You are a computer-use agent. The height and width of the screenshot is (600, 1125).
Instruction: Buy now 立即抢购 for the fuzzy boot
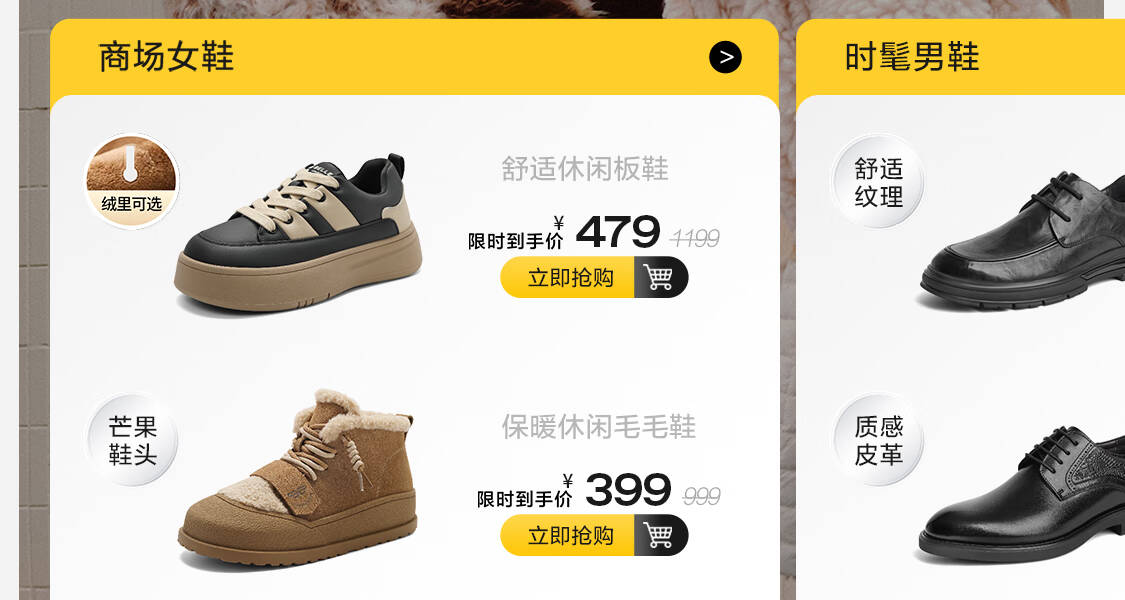point(570,535)
